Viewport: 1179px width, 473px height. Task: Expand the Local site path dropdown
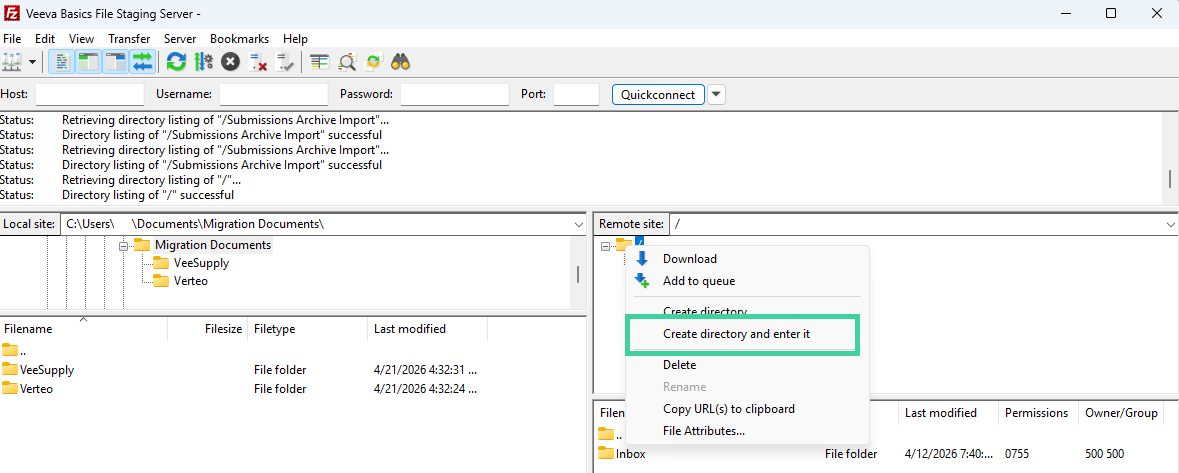tap(578, 224)
